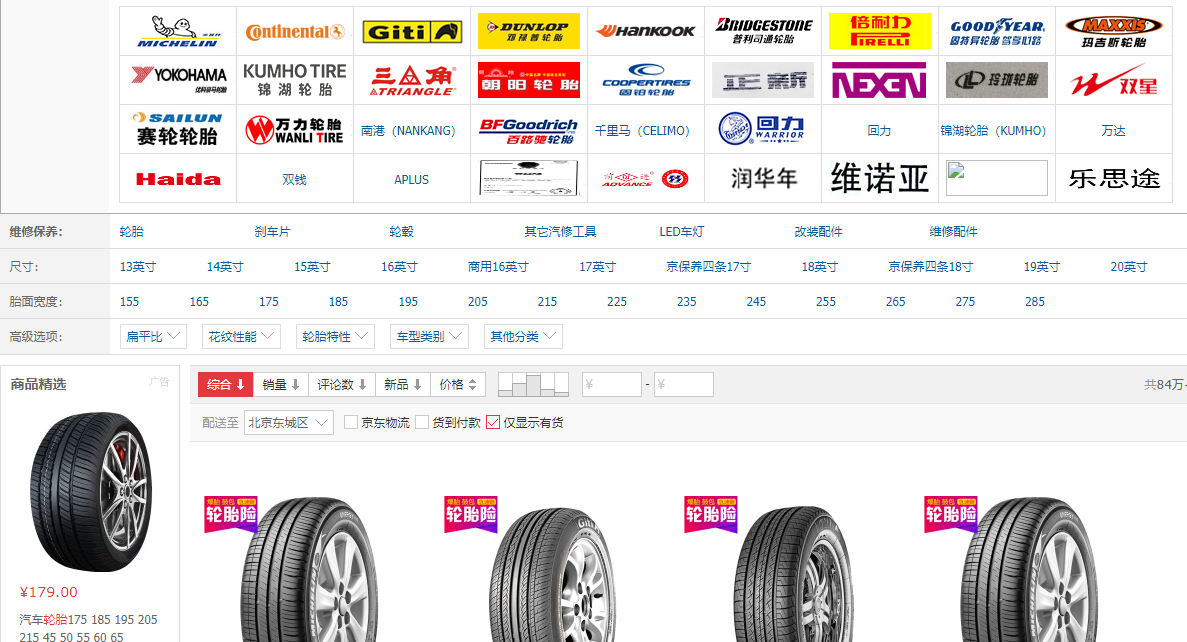Enable the 京东物流 checkbox
The image size is (1187, 642).
click(350, 422)
